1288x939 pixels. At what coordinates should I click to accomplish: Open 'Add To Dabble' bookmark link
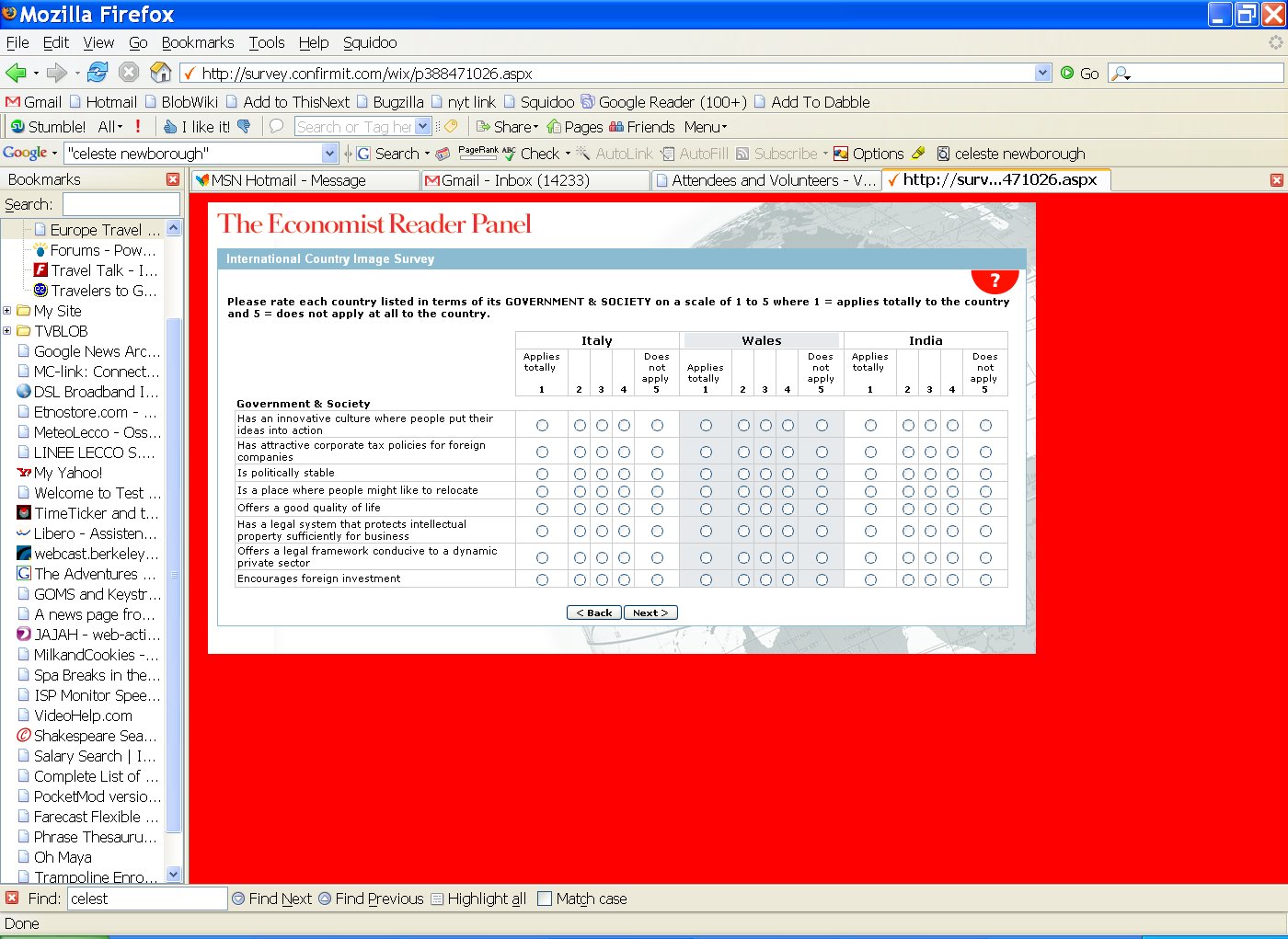point(811,102)
